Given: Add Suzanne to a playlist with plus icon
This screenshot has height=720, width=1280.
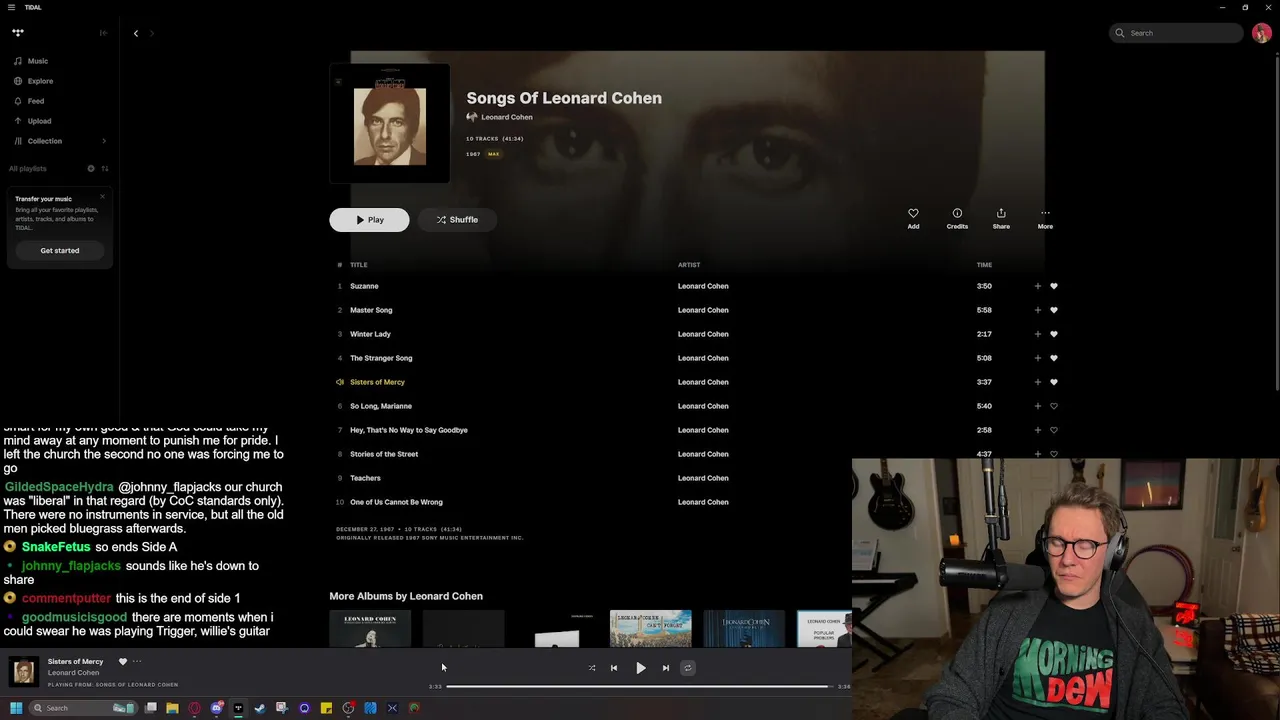Looking at the screenshot, I should tap(1037, 286).
